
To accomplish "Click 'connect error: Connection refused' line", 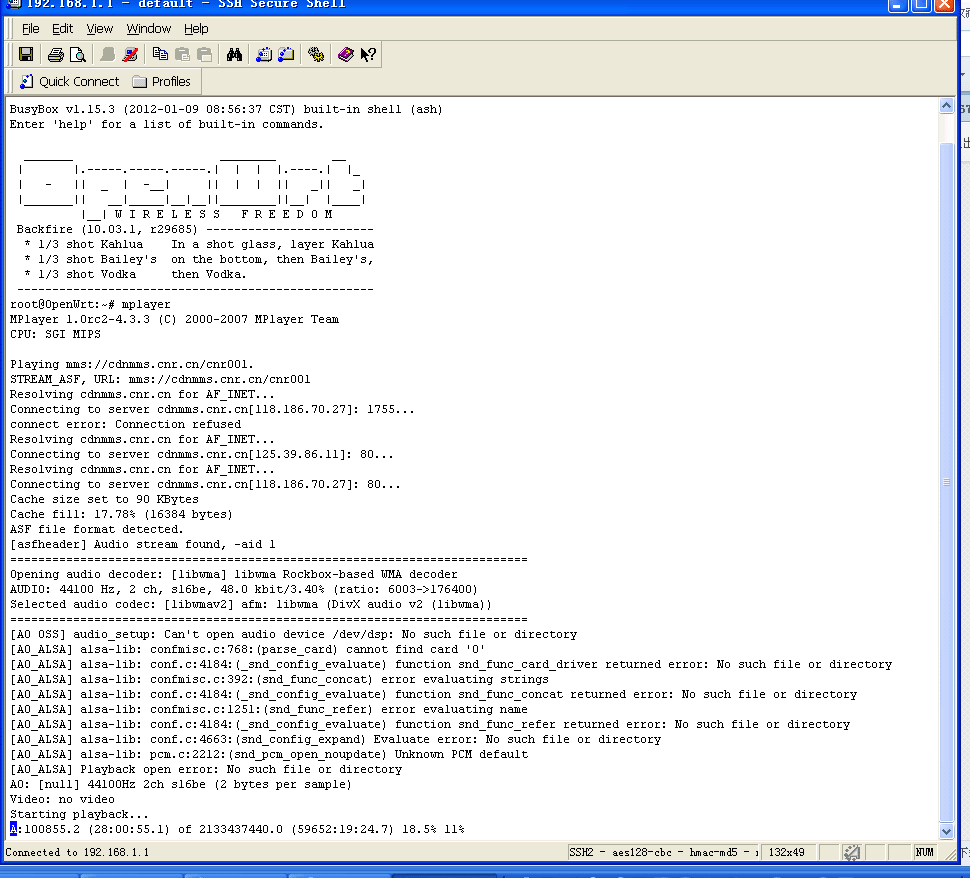I will pyautogui.click(x=126, y=424).
